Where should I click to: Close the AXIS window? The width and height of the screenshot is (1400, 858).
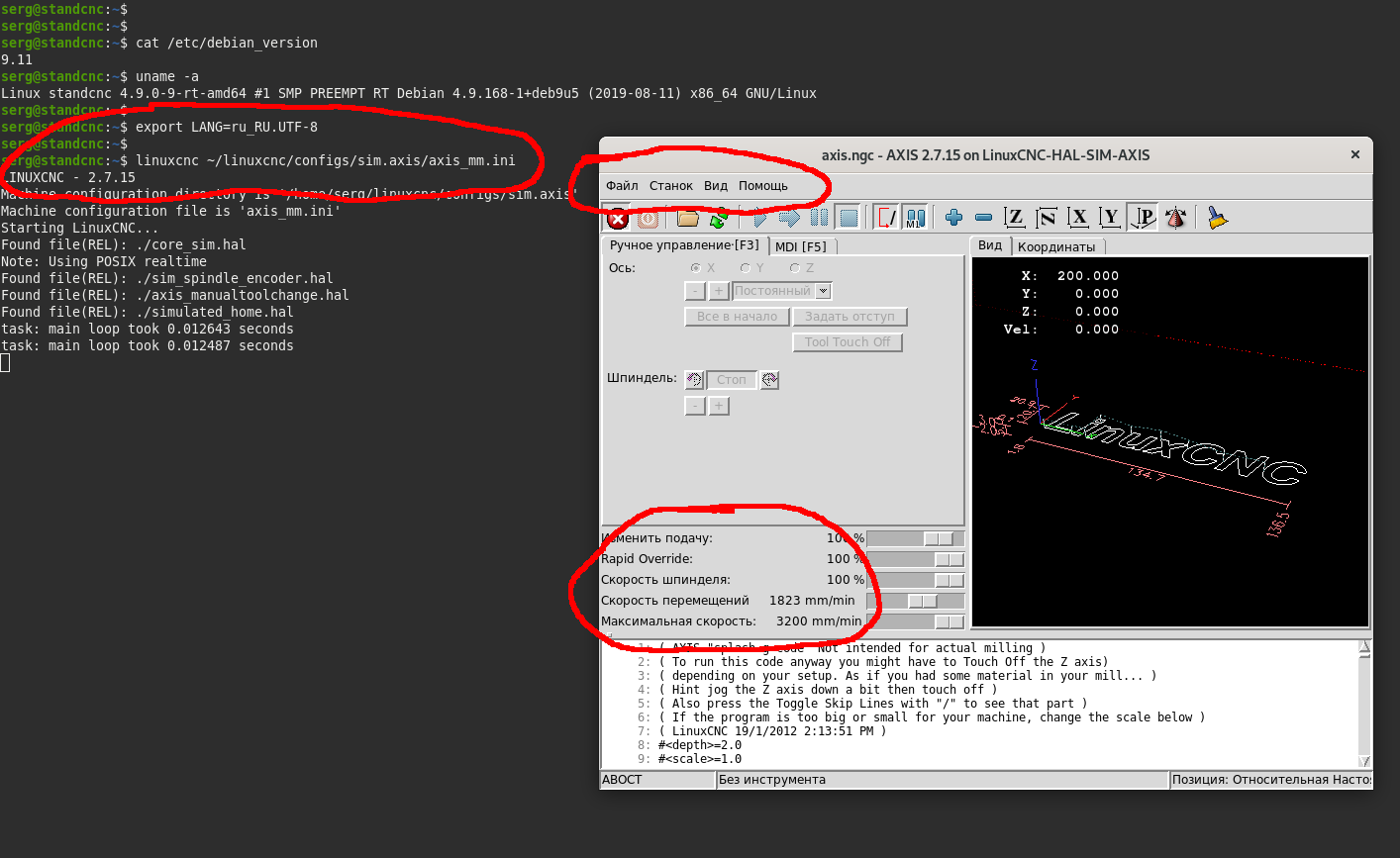tap(1355, 154)
